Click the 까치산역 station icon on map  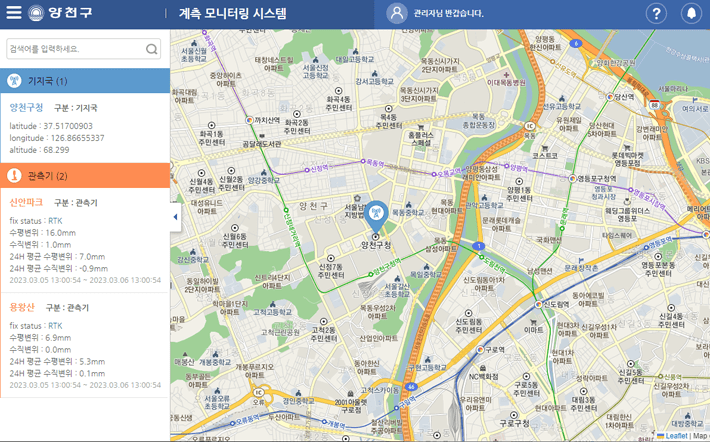[x=249, y=120]
